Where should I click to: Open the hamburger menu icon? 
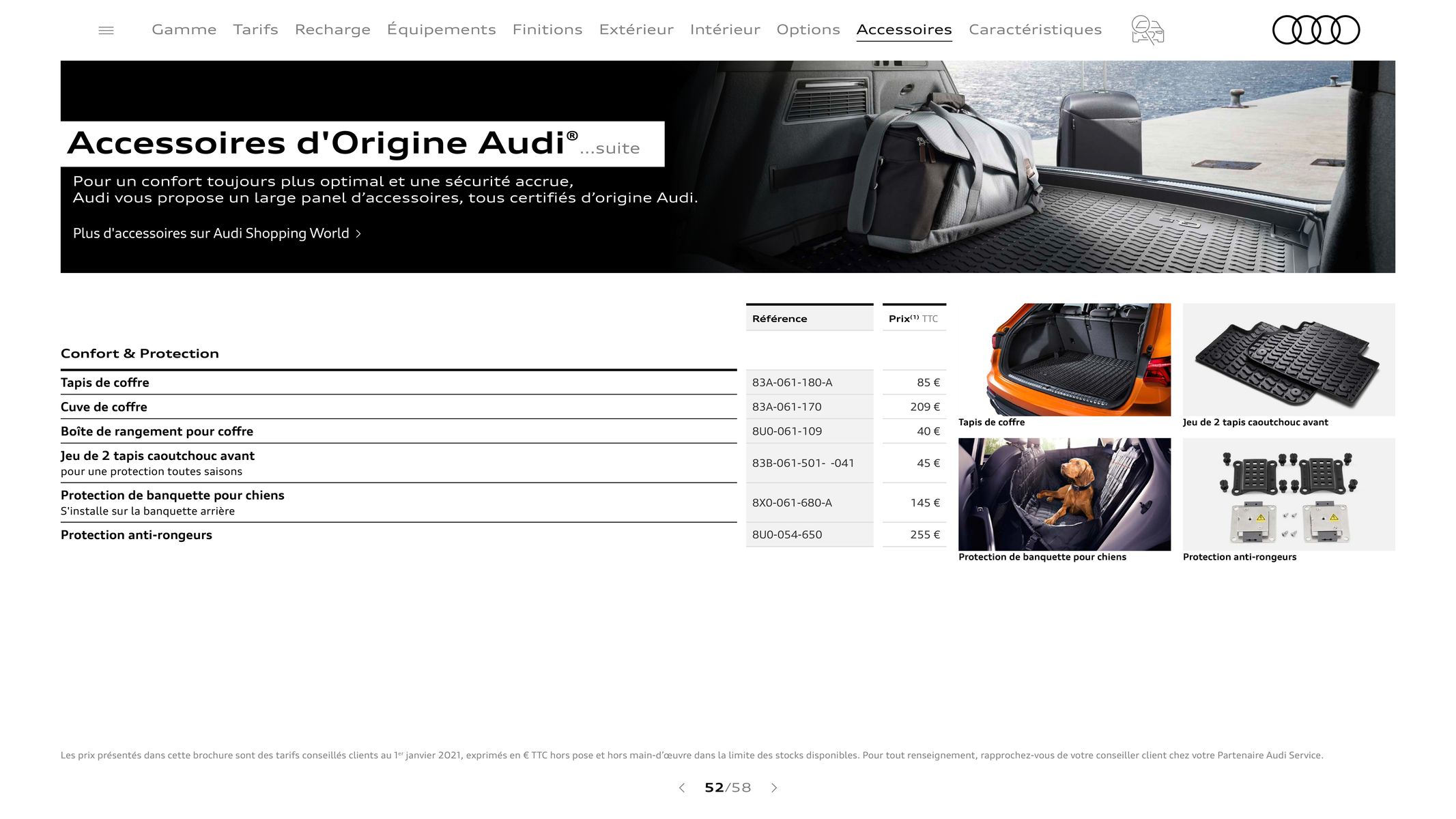[106, 30]
